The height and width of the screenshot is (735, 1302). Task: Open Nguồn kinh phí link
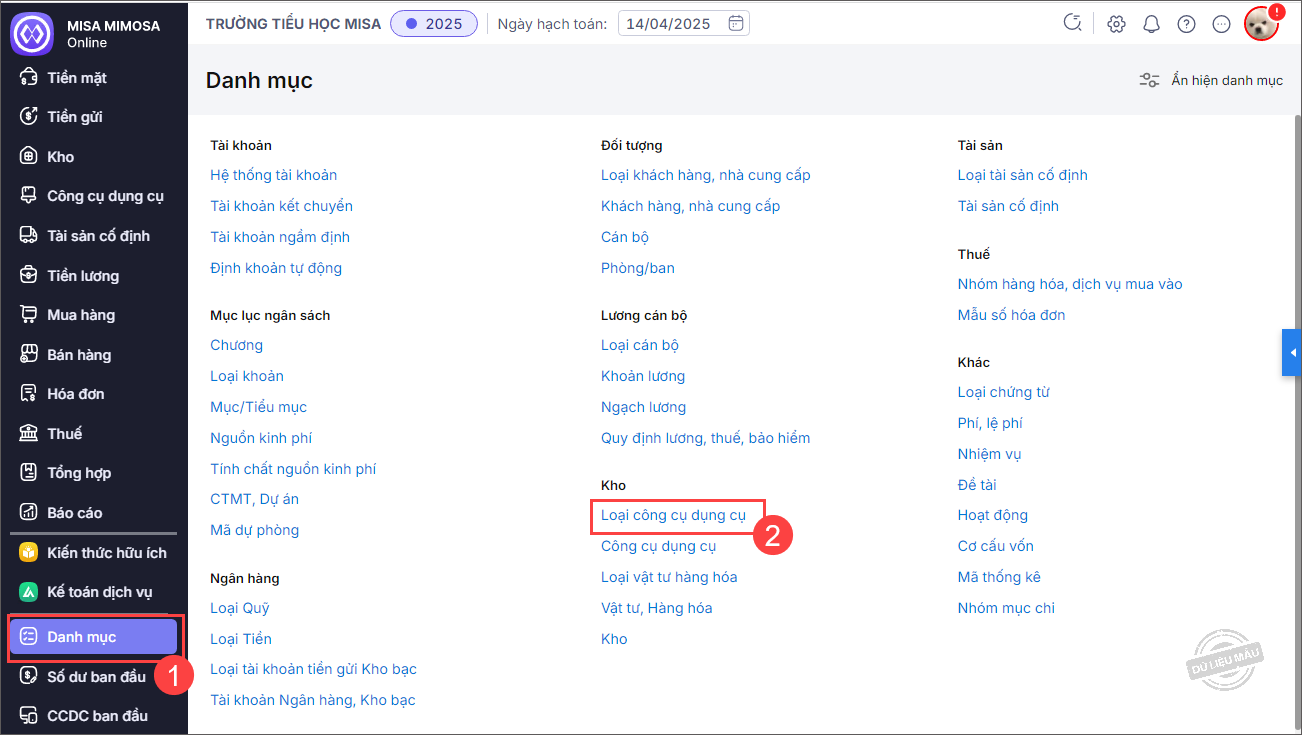(x=261, y=438)
